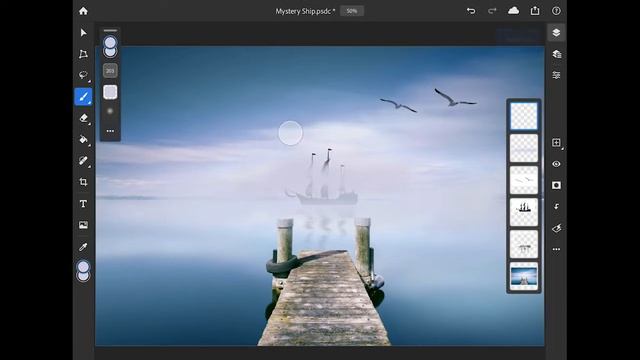Image resolution: width=640 pixels, height=360 pixels.
Task: Switch to compact layer view
Action: (x=556, y=33)
